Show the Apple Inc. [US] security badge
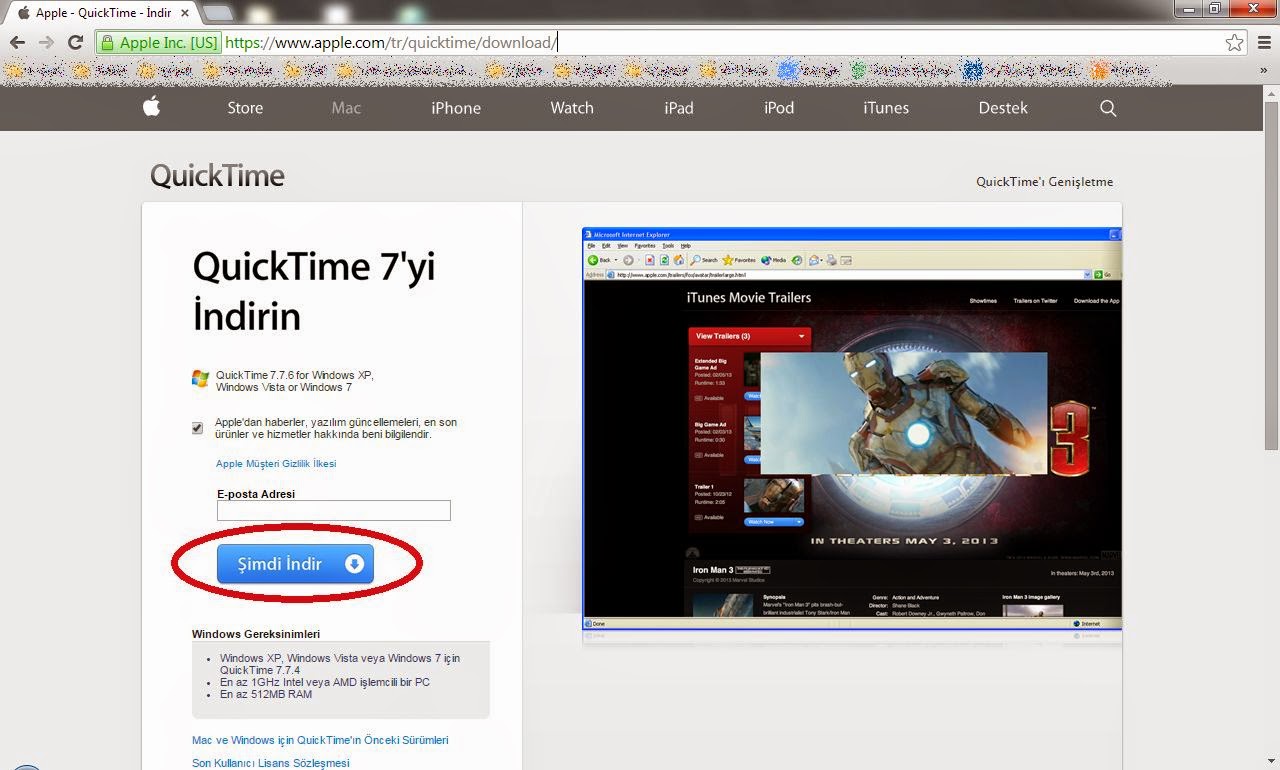 tap(159, 43)
